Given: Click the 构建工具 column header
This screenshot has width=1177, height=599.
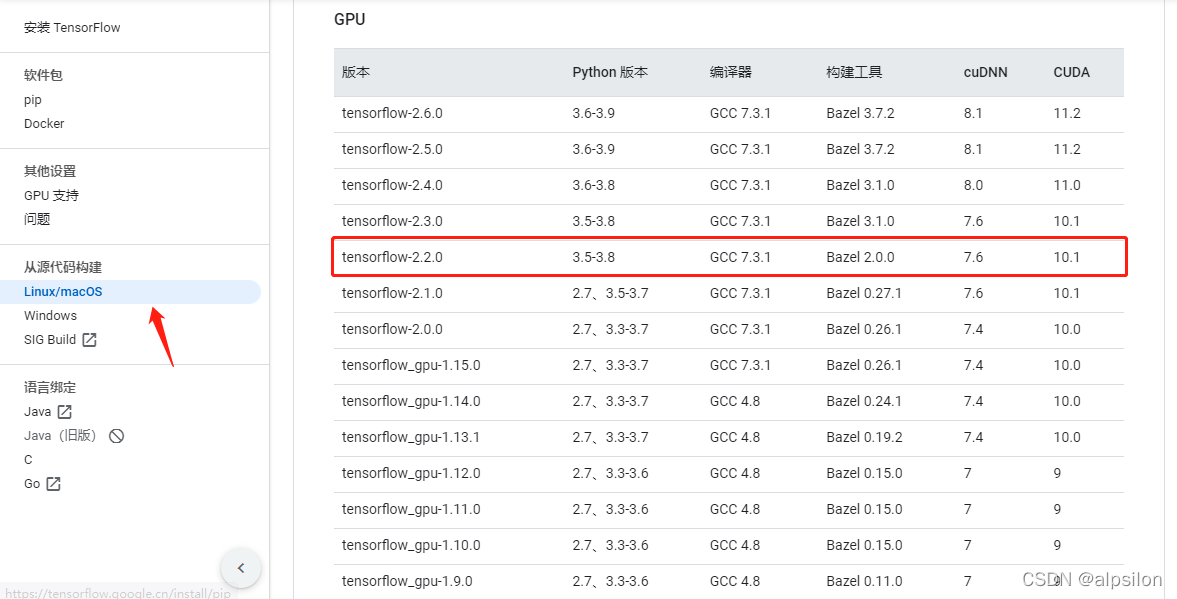Looking at the screenshot, I should (x=854, y=72).
